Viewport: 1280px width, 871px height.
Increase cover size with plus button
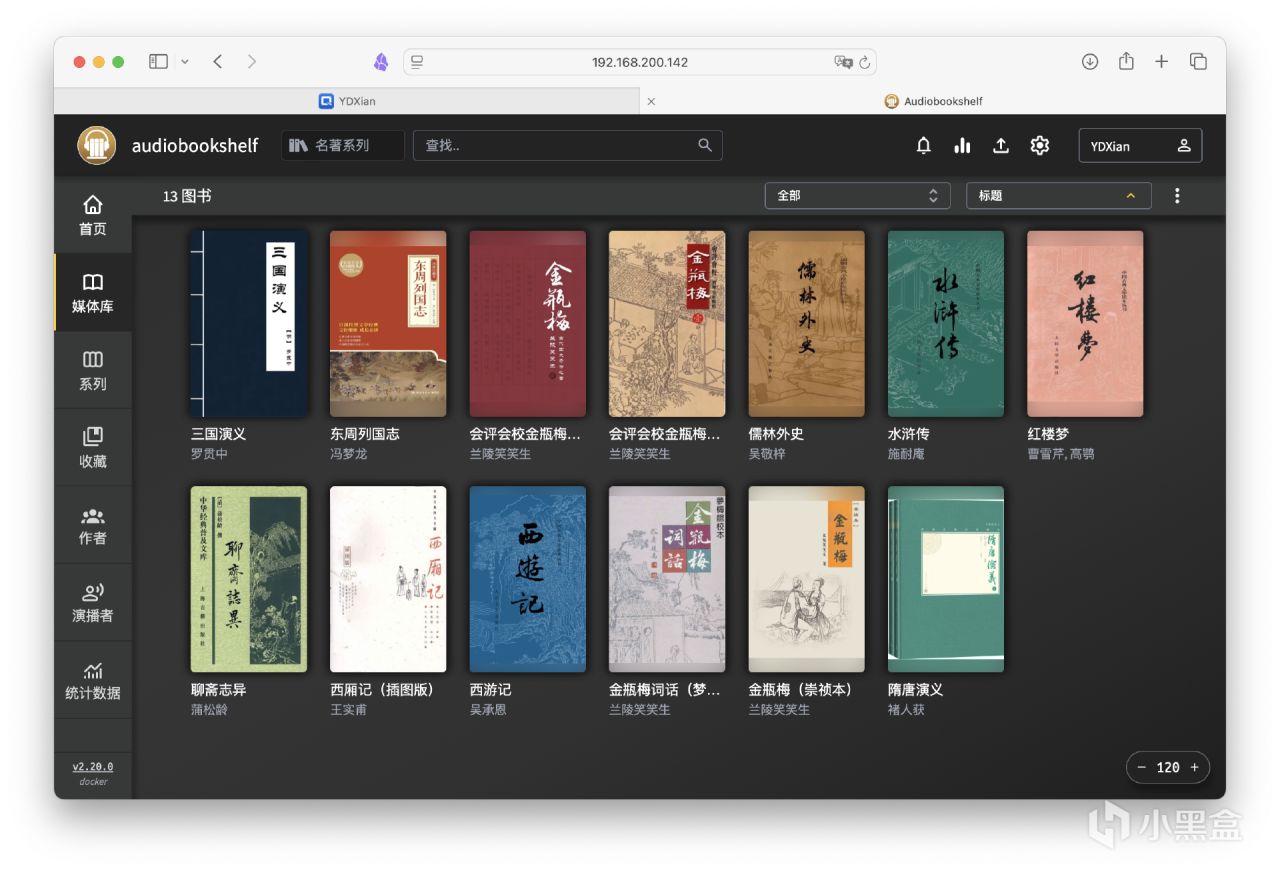[1193, 767]
